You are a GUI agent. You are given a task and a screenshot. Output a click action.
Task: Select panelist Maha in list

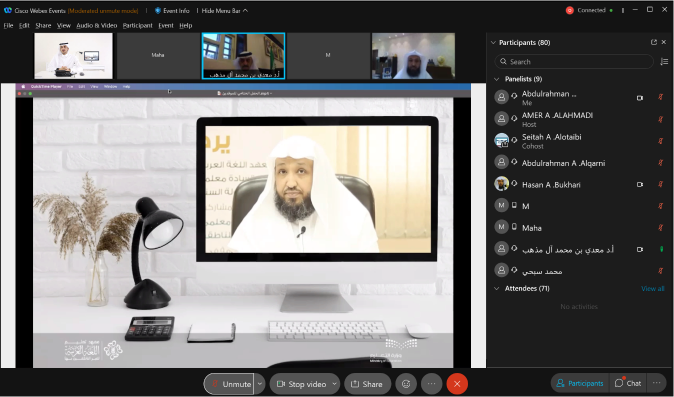(x=580, y=228)
